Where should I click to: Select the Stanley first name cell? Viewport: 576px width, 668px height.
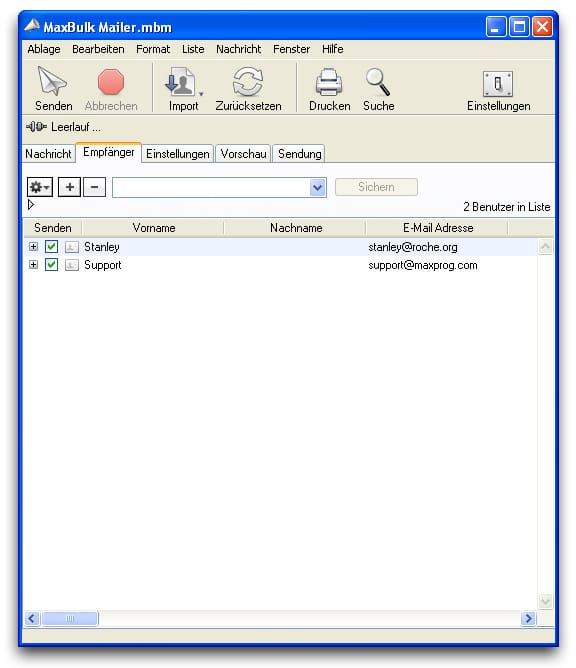click(x=102, y=247)
